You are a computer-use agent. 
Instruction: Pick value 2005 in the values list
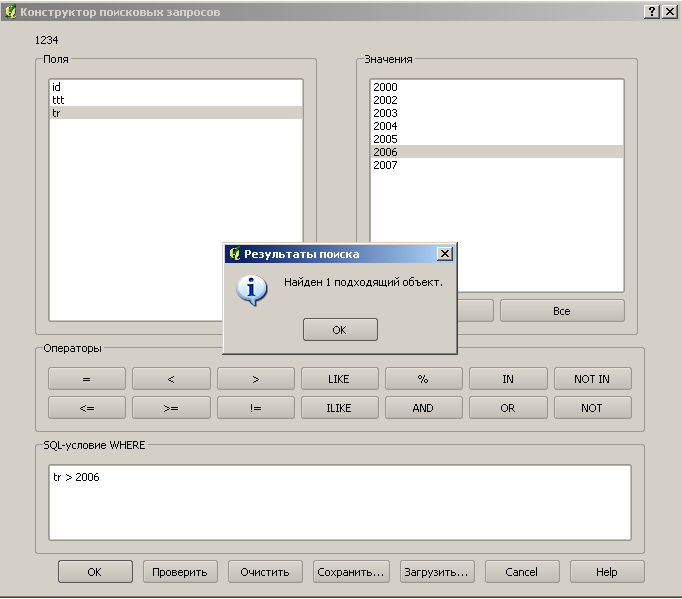pos(497,139)
